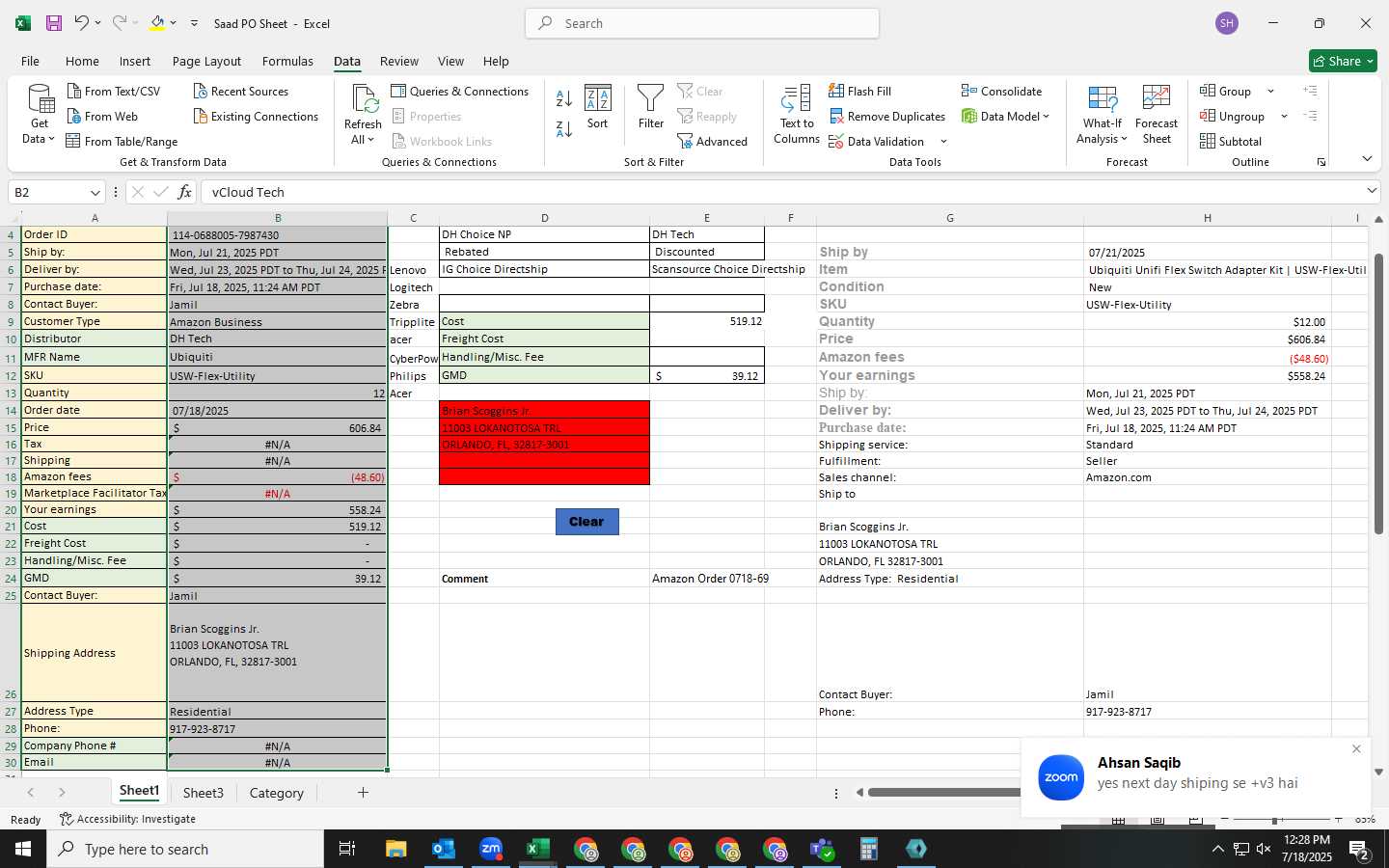Create a Forecast Sheet
The image size is (1389, 868).
(x=1157, y=114)
